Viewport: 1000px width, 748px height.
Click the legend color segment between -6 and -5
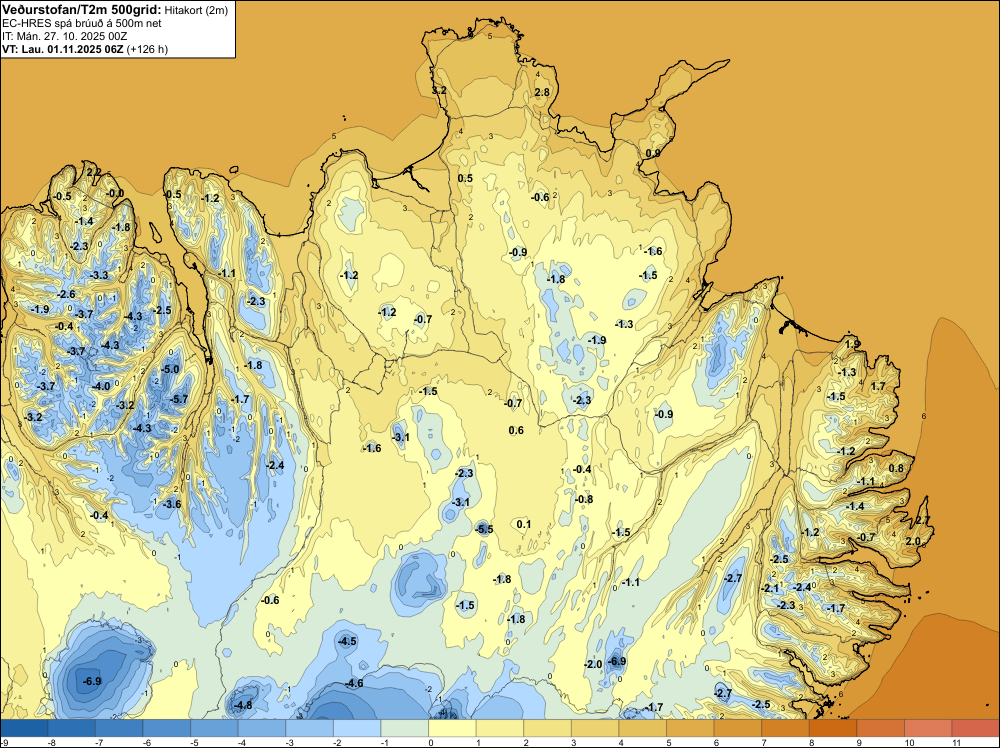(x=167, y=728)
